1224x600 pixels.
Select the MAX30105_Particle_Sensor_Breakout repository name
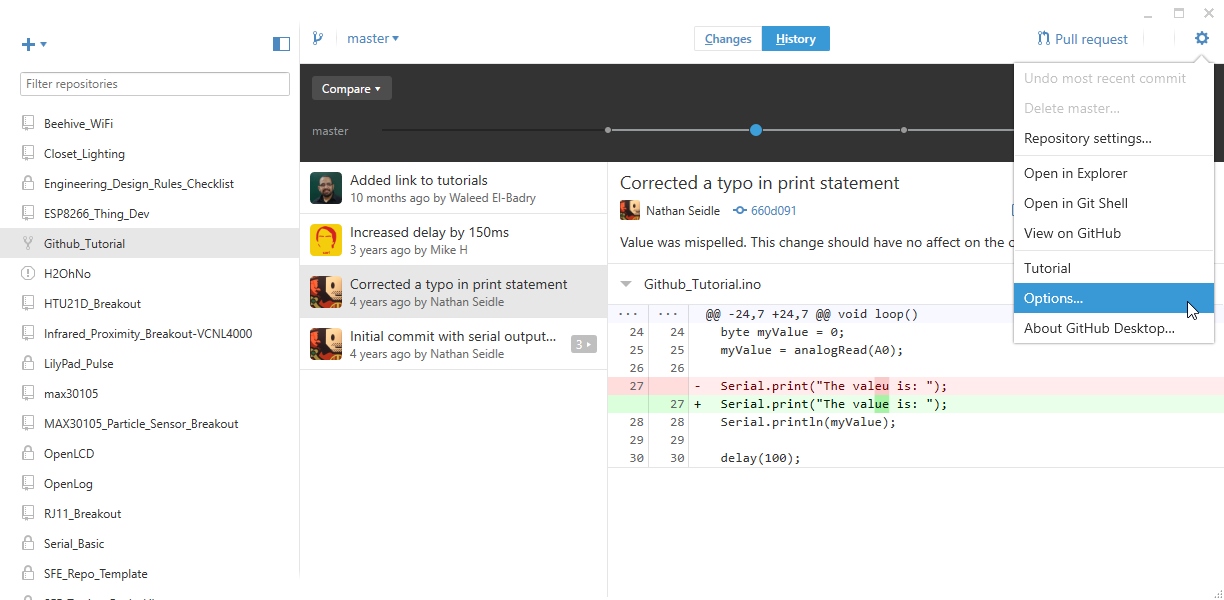(x=141, y=424)
